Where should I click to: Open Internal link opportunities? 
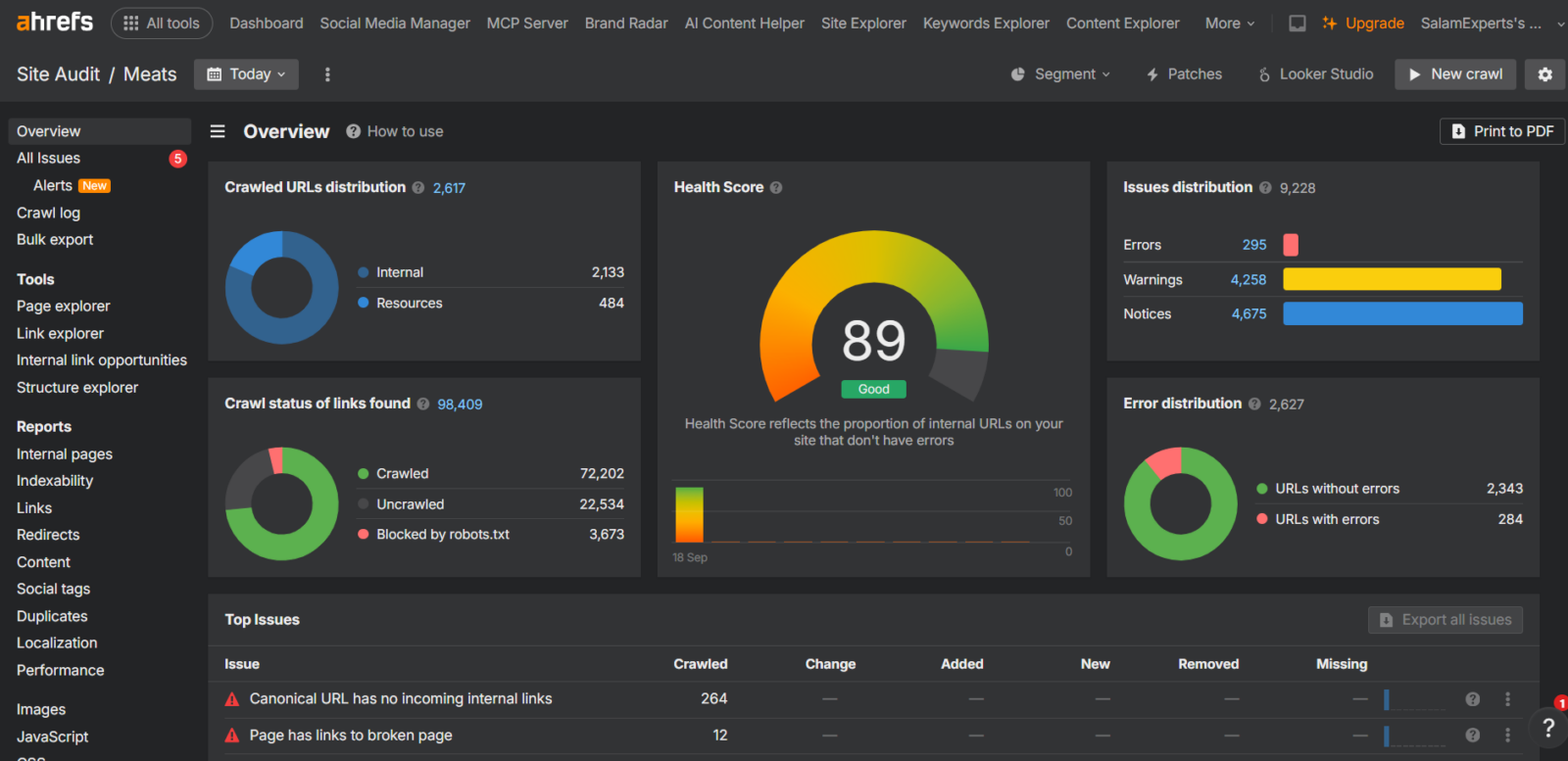[102, 360]
